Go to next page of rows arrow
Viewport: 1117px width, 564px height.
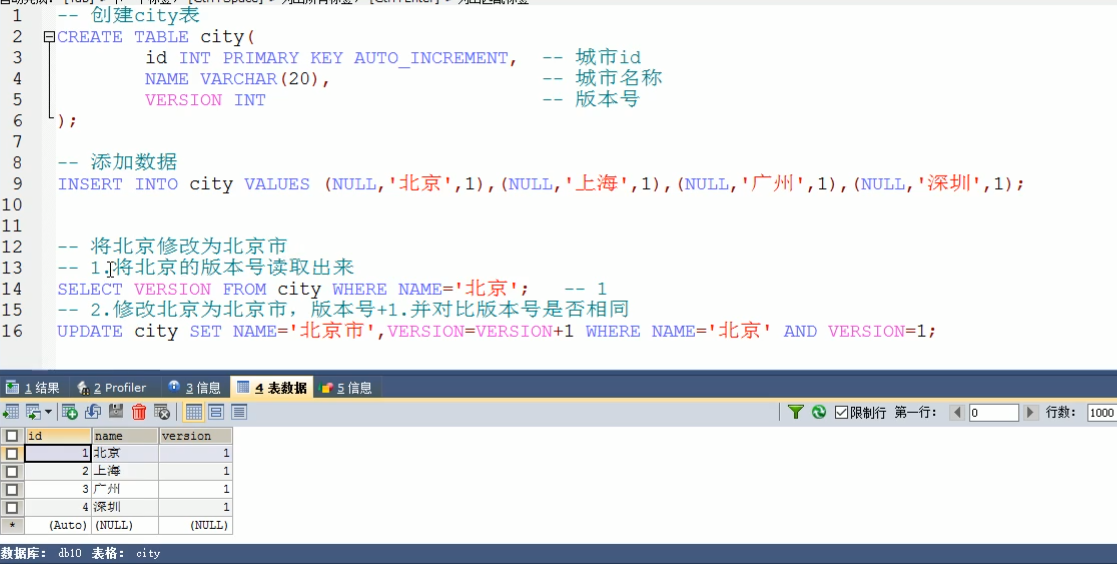[x=1030, y=412]
